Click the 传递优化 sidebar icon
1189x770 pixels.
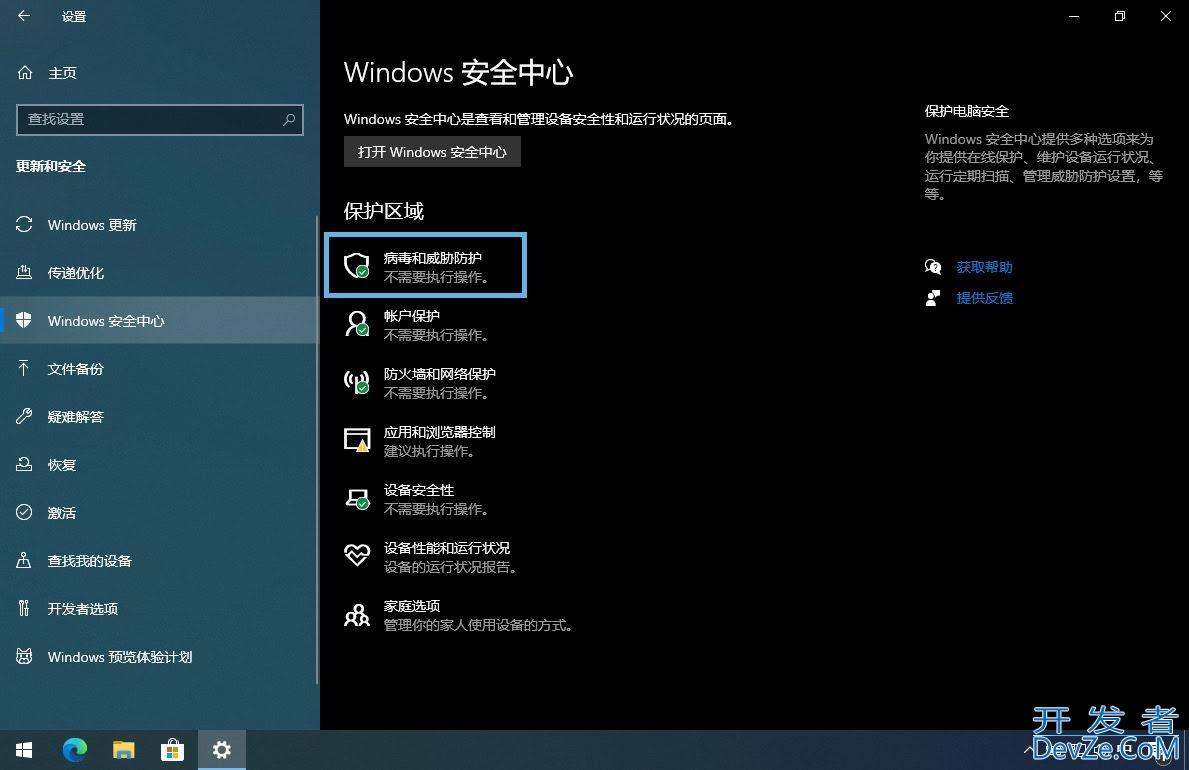pyautogui.click(x=24, y=272)
